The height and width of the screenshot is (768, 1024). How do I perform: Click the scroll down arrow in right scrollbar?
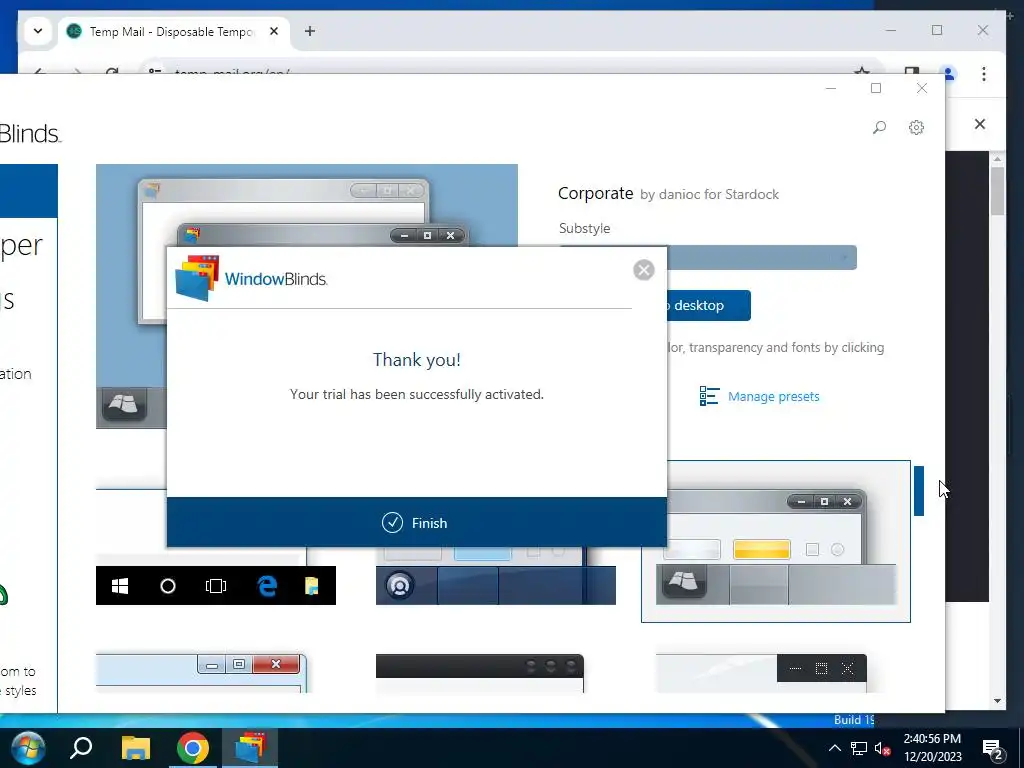pos(997,701)
